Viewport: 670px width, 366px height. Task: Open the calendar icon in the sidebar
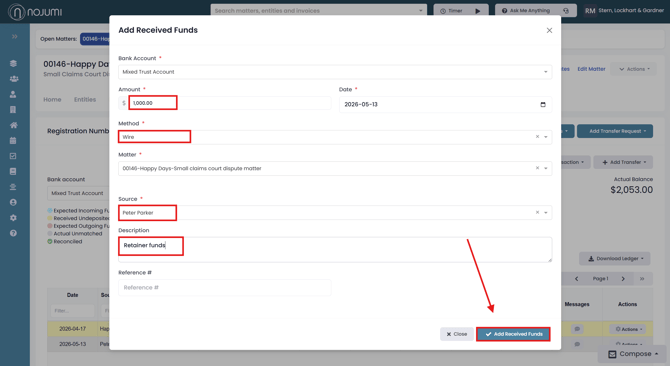coord(13,141)
